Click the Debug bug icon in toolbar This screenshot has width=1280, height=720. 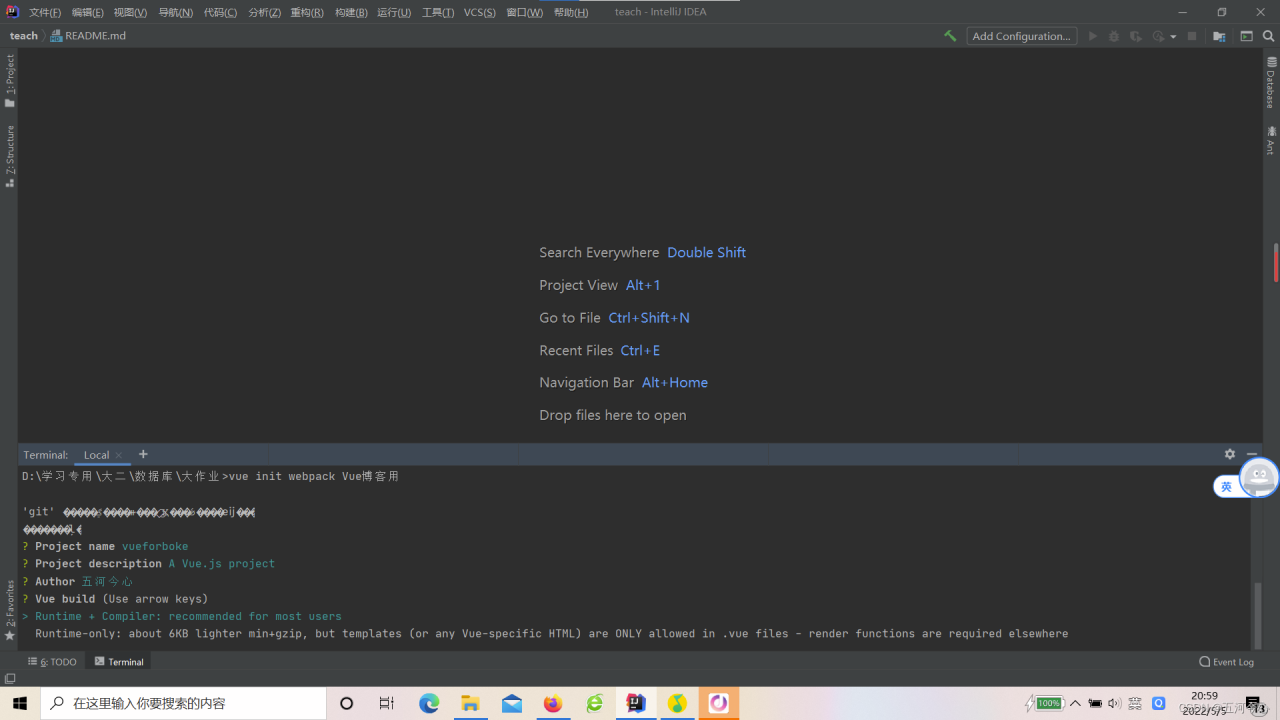point(1114,36)
